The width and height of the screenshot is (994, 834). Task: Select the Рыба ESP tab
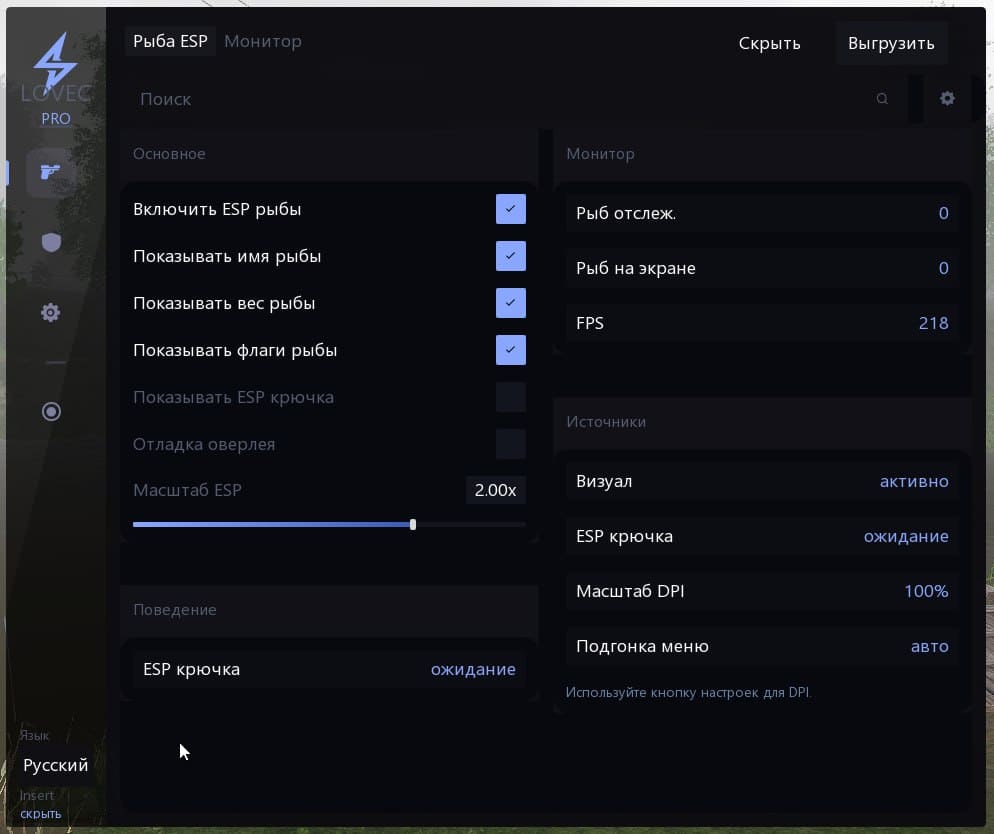(x=170, y=41)
